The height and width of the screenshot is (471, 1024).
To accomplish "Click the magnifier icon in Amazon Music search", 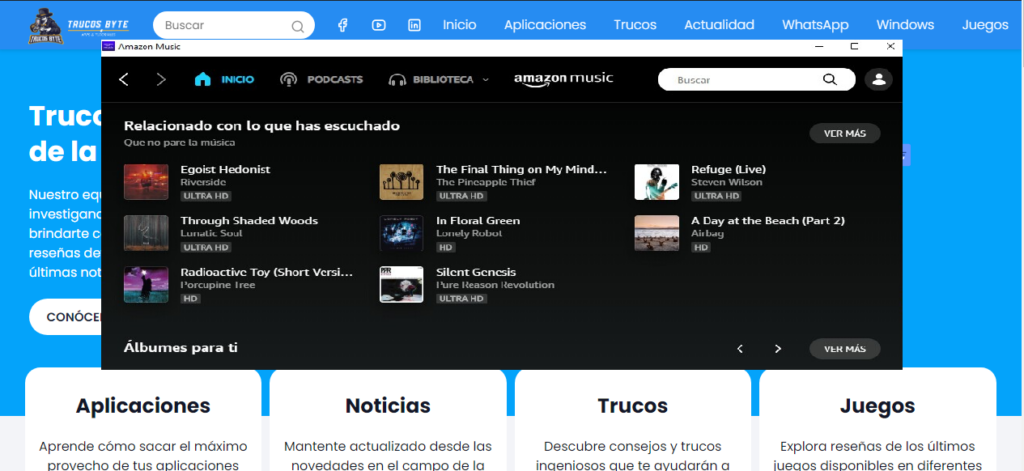I will (x=829, y=80).
